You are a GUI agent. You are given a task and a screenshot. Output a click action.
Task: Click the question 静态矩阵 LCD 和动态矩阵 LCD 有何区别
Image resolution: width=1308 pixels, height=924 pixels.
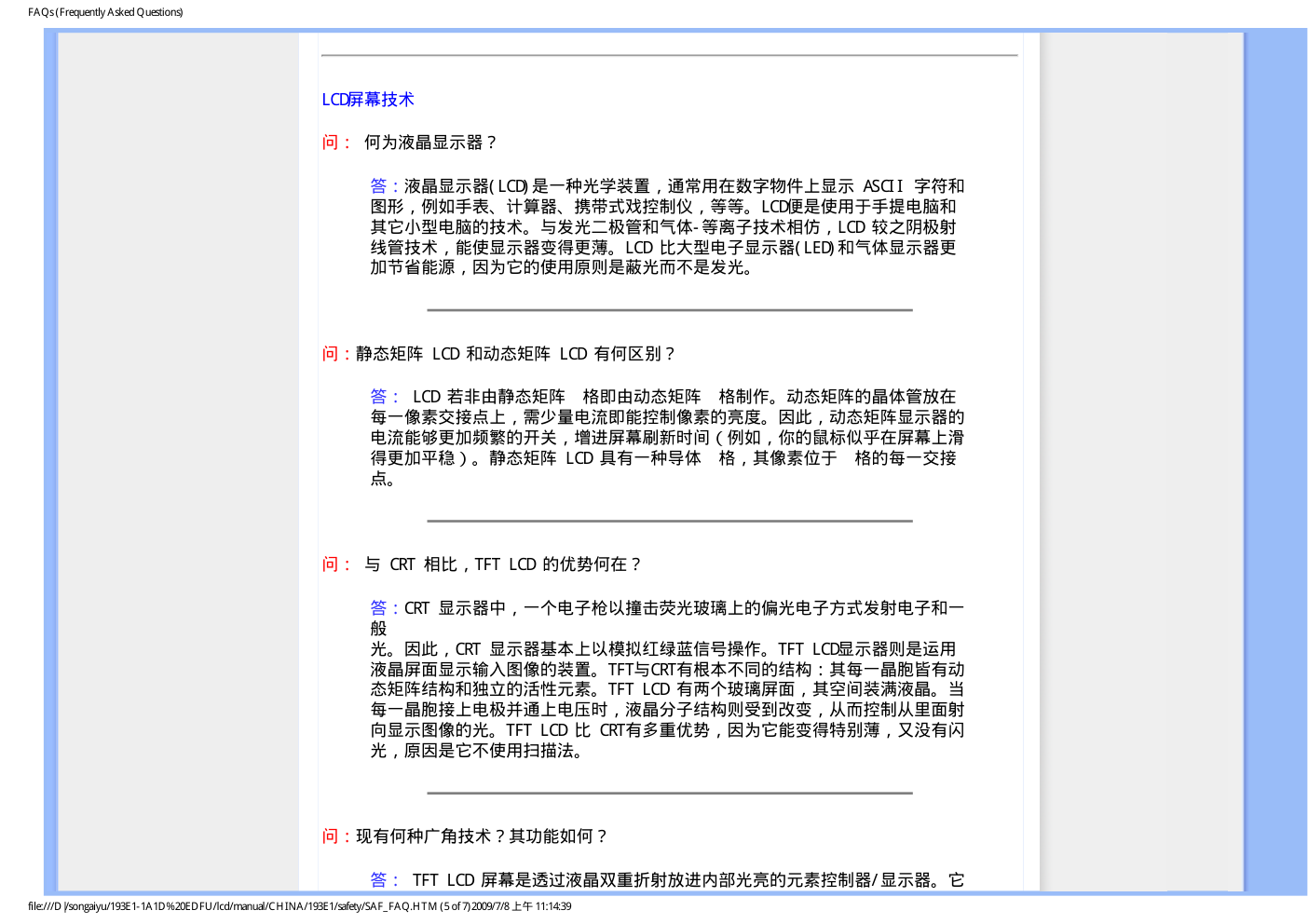click(x=515, y=354)
